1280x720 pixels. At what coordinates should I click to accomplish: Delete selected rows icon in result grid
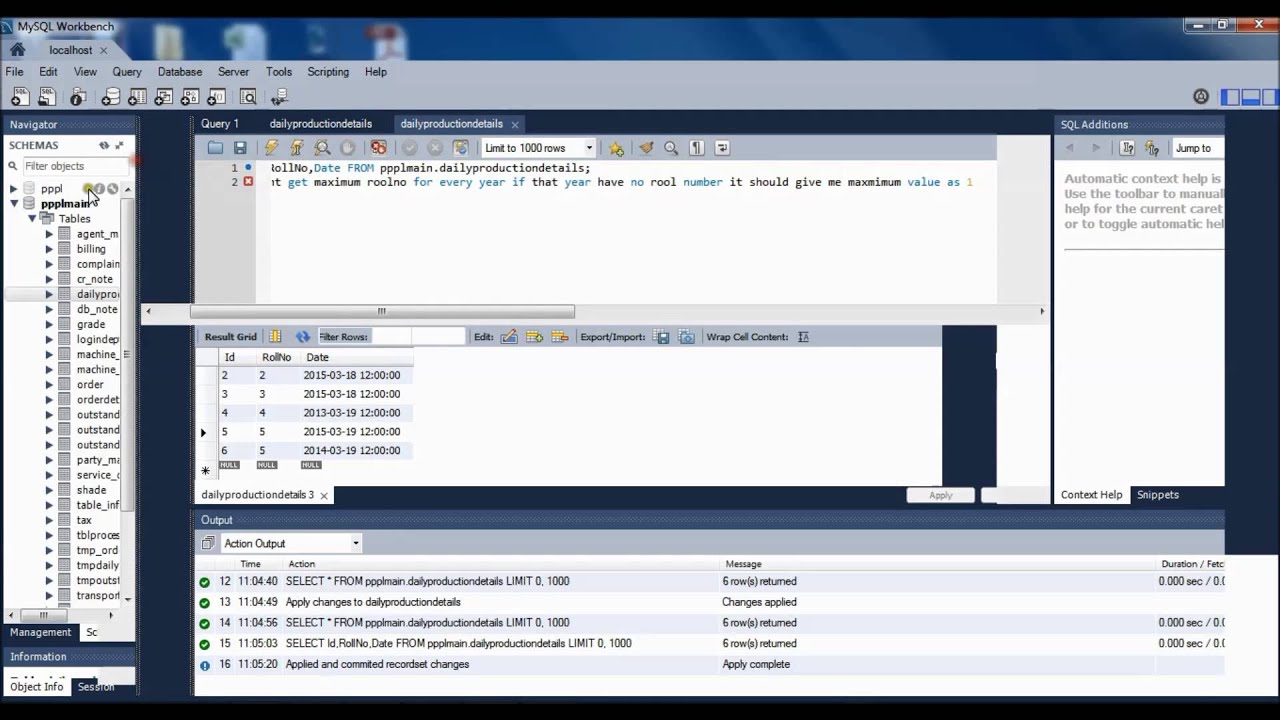tap(559, 337)
